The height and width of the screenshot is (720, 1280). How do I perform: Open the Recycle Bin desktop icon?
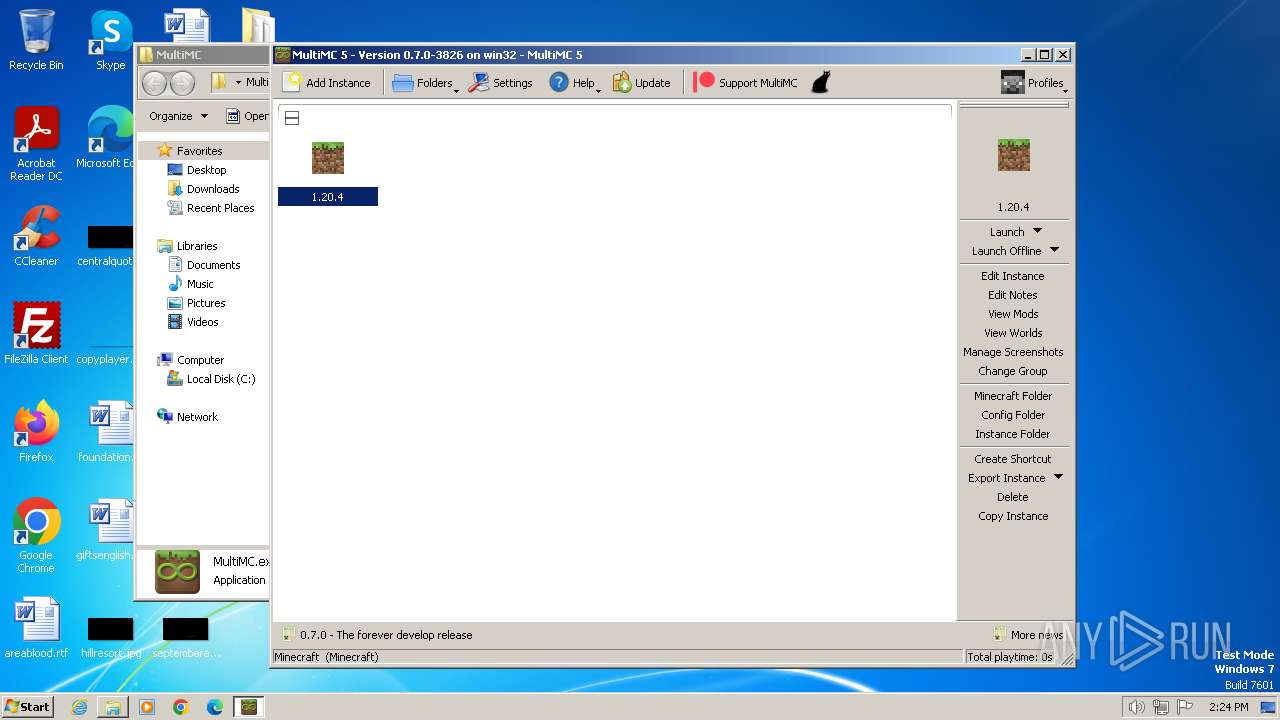pyautogui.click(x=36, y=40)
